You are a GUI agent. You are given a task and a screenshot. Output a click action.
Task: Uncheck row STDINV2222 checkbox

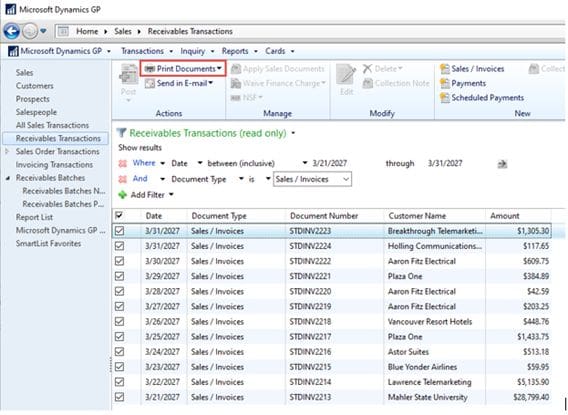(x=119, y=261)
